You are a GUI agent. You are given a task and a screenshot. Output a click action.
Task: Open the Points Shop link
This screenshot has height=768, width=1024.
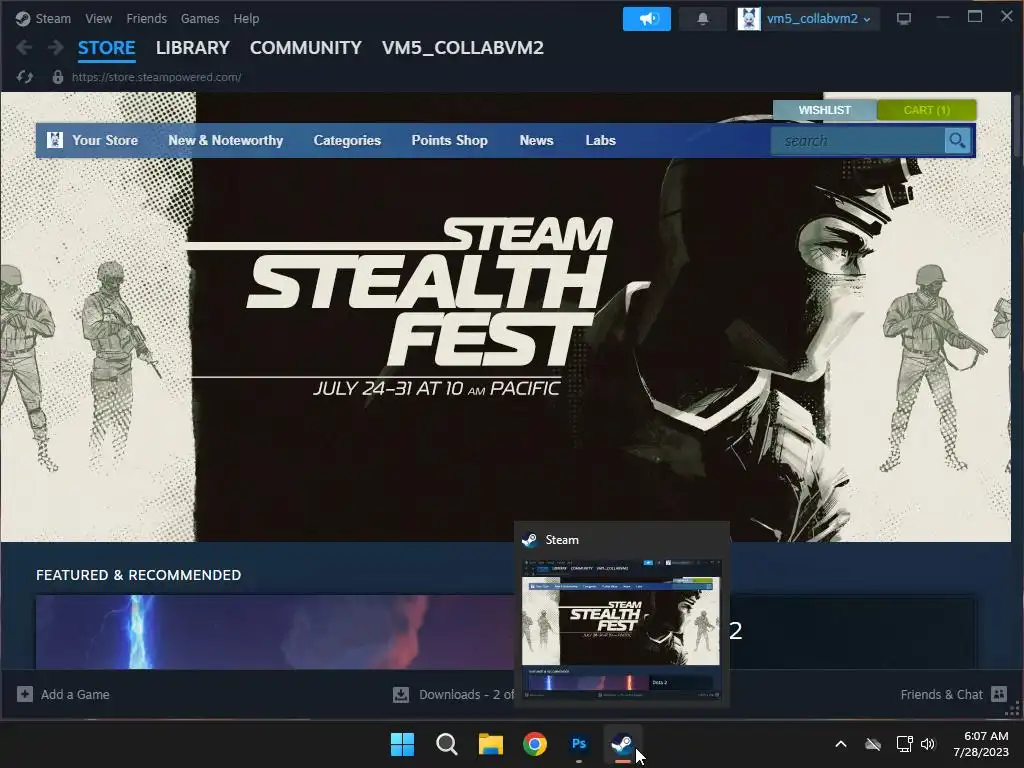pyautogui.click(x=449, y=140)
